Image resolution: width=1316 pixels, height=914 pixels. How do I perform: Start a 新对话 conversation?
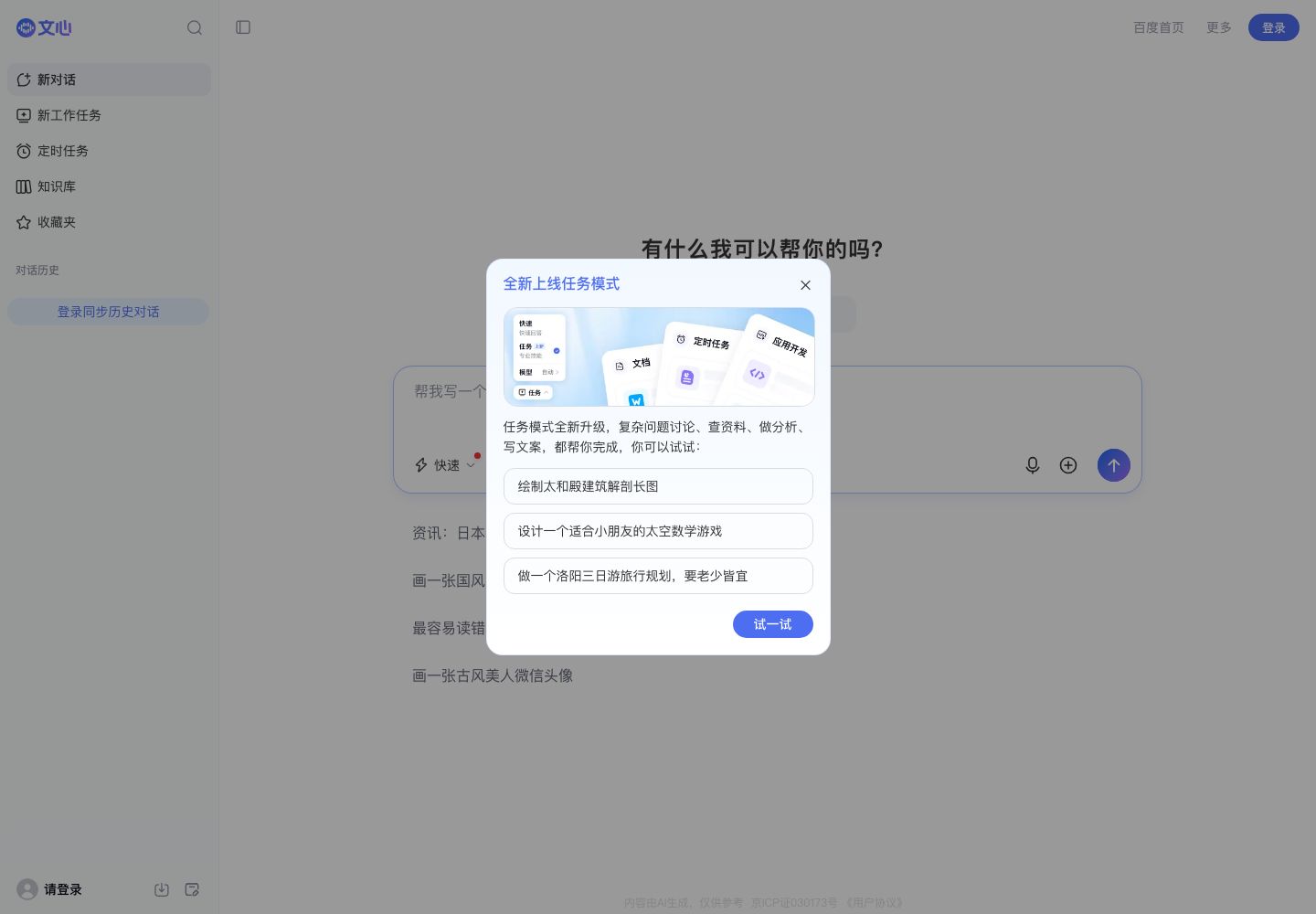pos(109,80)
